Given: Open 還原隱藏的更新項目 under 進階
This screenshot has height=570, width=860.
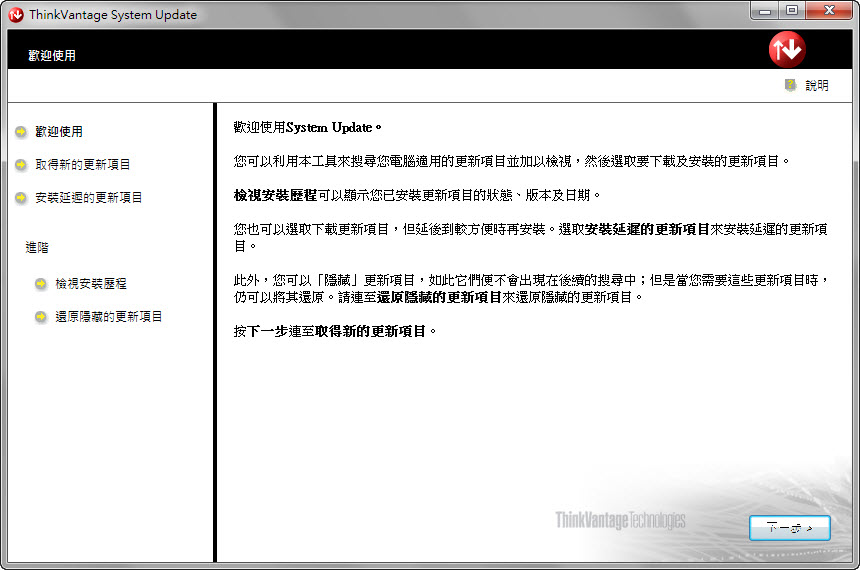Looking at the screenshot, I should coord(109,317).
